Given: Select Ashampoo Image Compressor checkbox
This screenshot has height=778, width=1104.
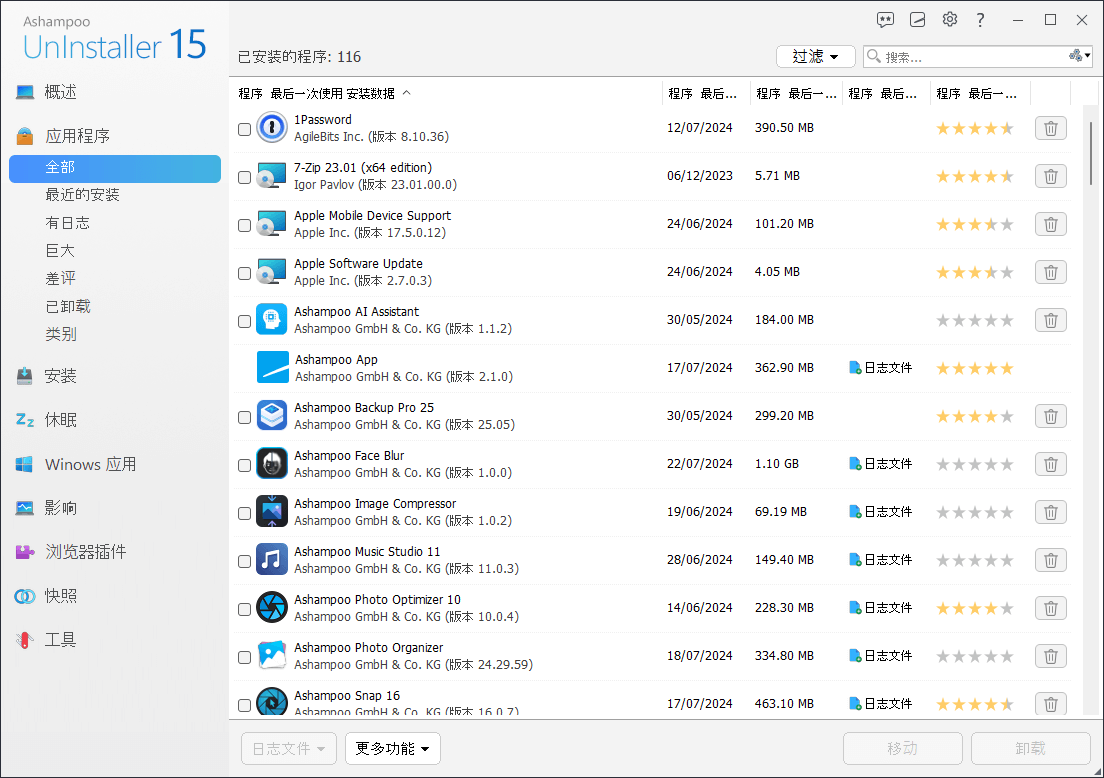Looking at the screenshot, I should [244, 513].
